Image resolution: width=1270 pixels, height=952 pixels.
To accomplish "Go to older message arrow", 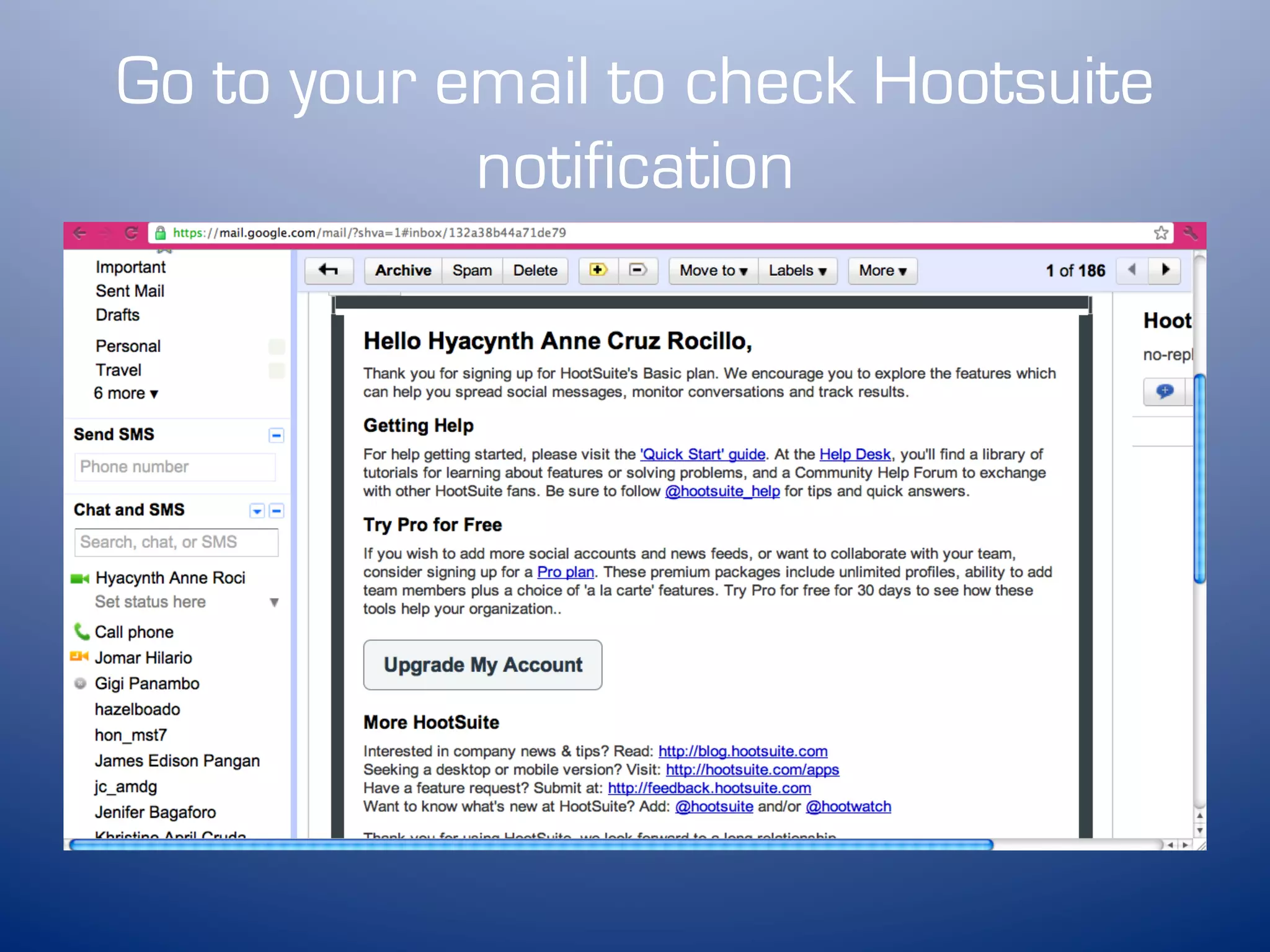I will pos(1165,271).
